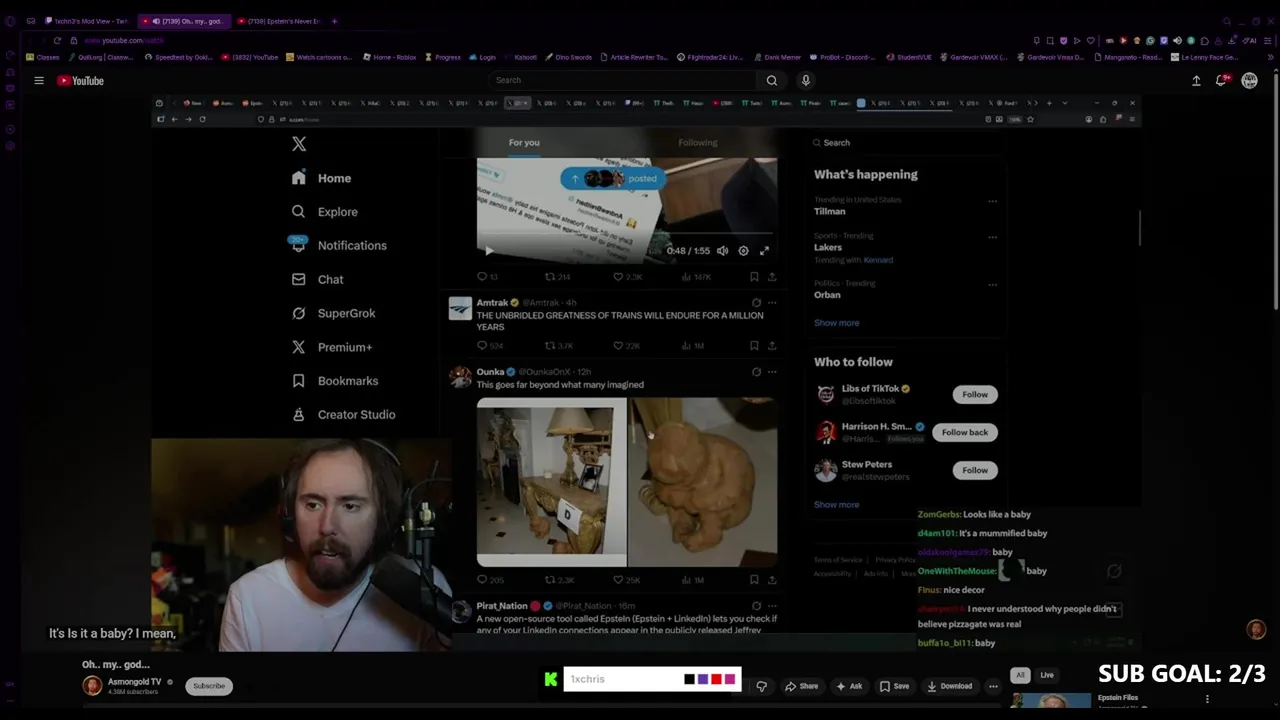This screenshot has height=720, width=1280.
Task: Play the embedded tweet video
Action: [488, 251]
